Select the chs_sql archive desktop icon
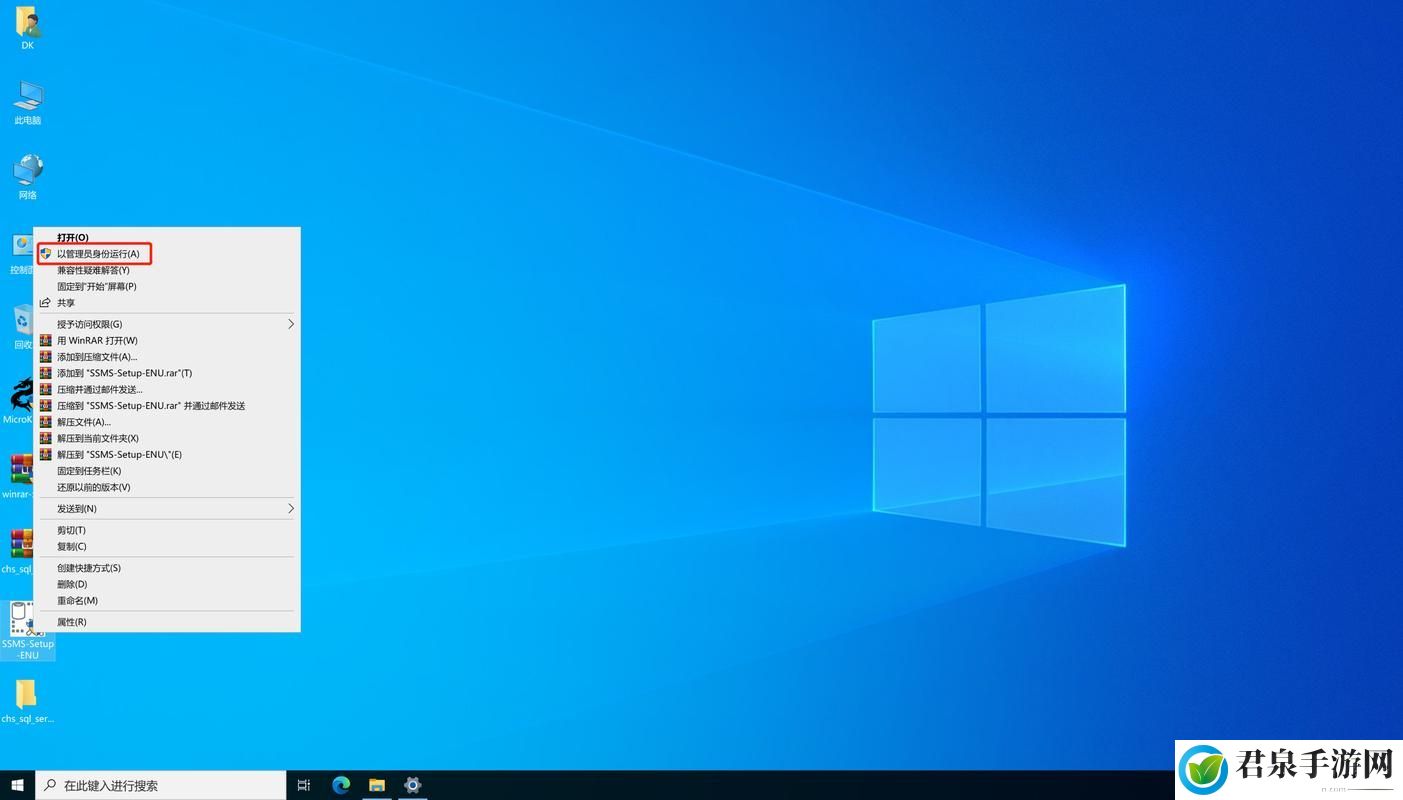This screenshot has width=1403, height=800. coord(19,552)
